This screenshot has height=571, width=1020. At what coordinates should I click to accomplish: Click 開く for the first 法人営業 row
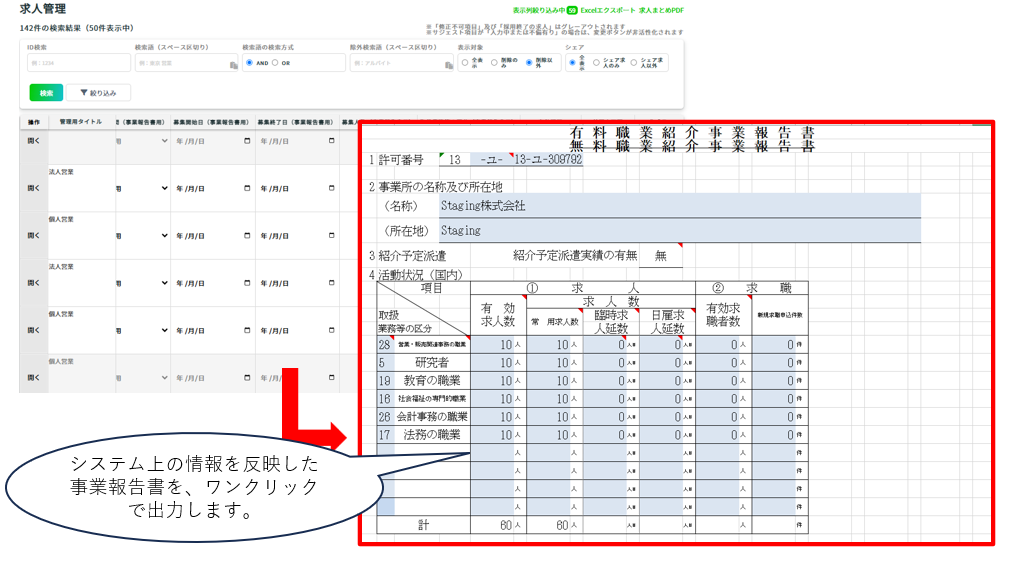33,188
